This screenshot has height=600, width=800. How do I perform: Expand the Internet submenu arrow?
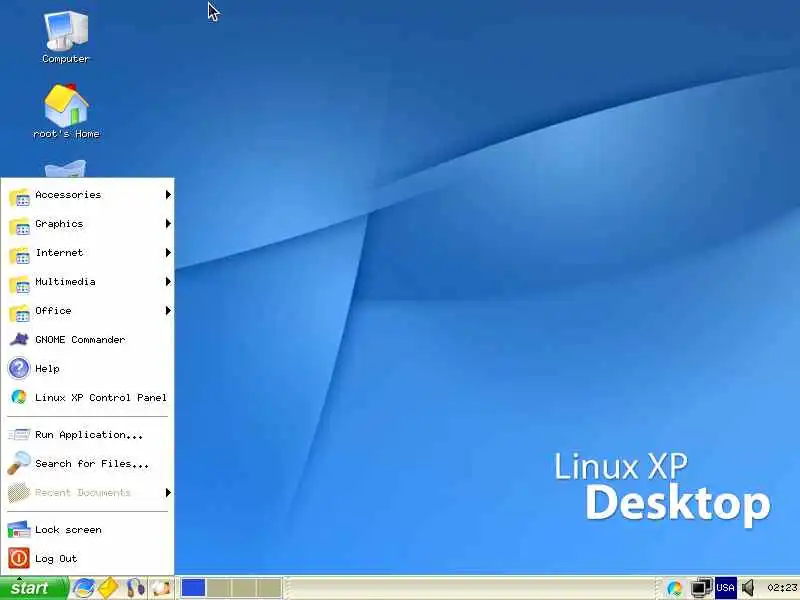tap(168, 253)
